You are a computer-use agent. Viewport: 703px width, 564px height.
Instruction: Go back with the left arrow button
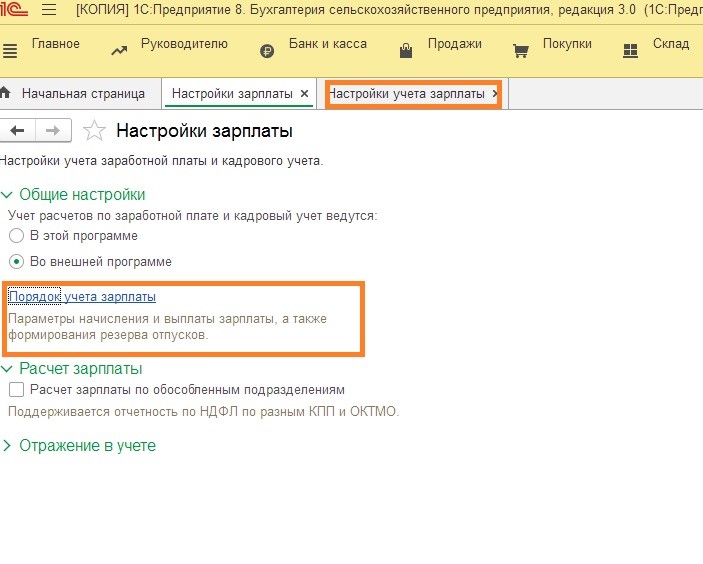(17, 130)
